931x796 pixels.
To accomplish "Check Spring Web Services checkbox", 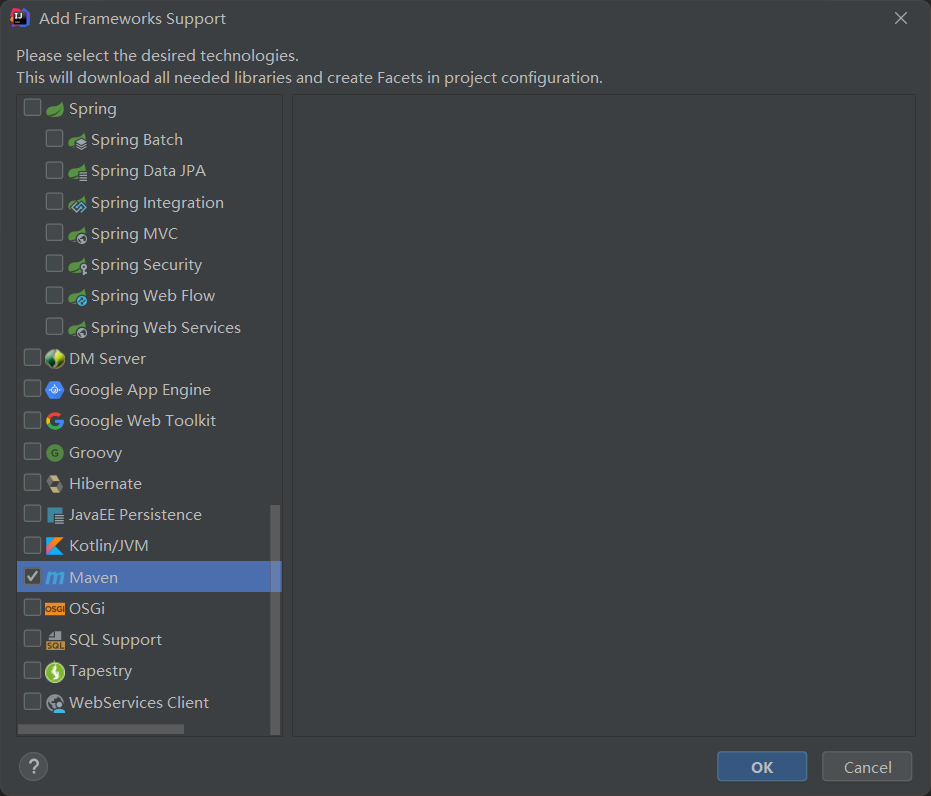I will [x=55, y=326].
